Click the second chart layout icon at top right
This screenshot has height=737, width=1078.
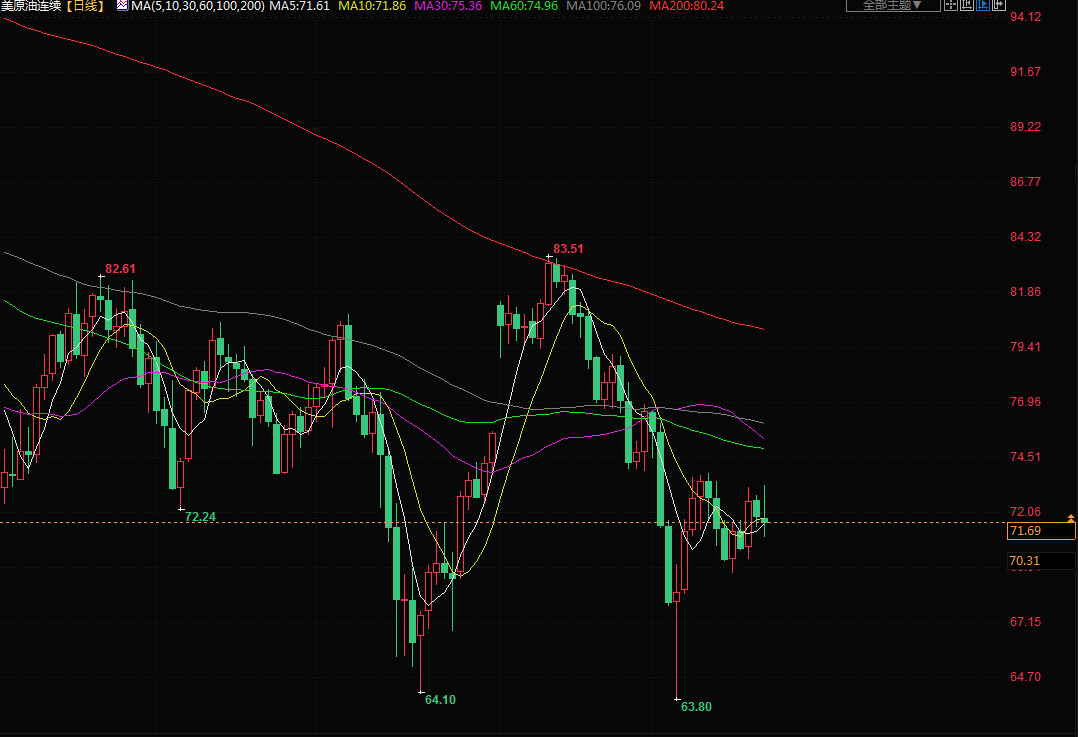click(967, 6)
